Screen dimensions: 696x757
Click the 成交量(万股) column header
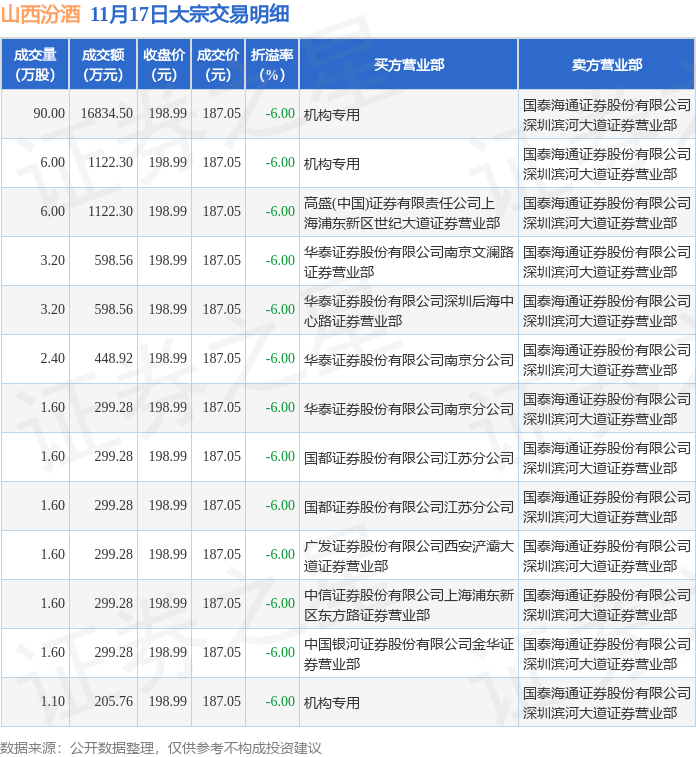click(x=35, y=65)
